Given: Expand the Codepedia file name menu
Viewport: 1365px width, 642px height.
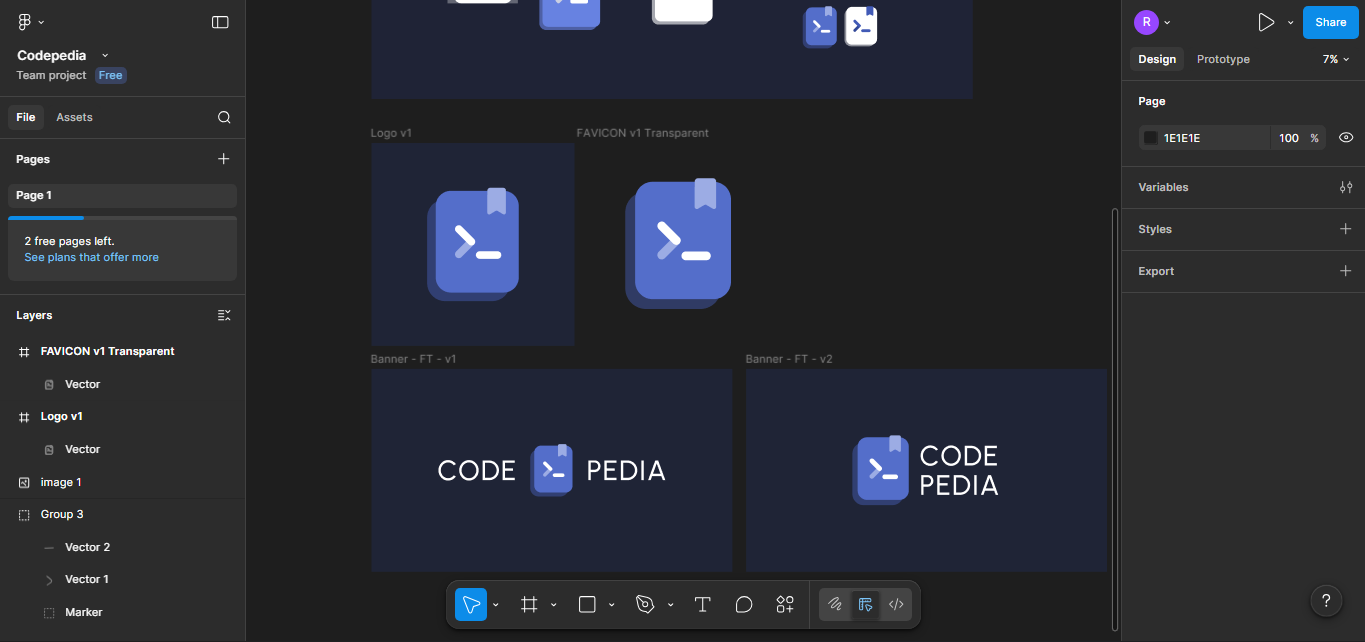Looking at the screenshot, I should tap(105, 55).
